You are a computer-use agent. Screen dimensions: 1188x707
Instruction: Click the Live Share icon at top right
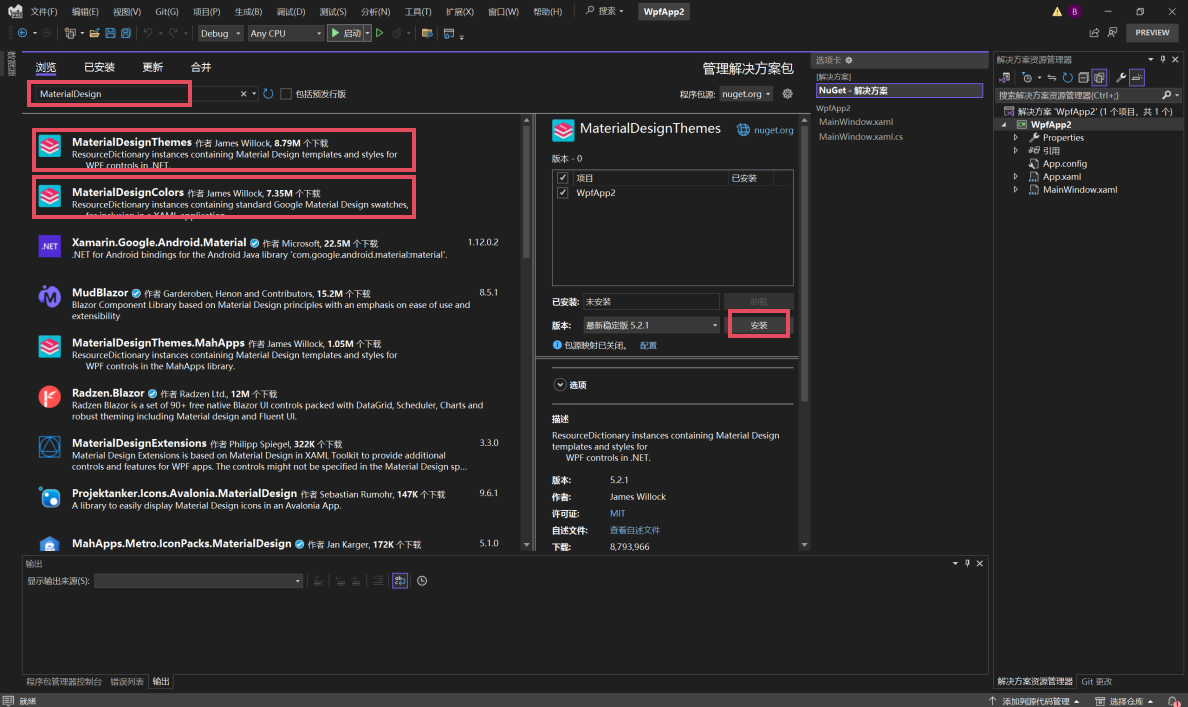(x=1094, y=33)
